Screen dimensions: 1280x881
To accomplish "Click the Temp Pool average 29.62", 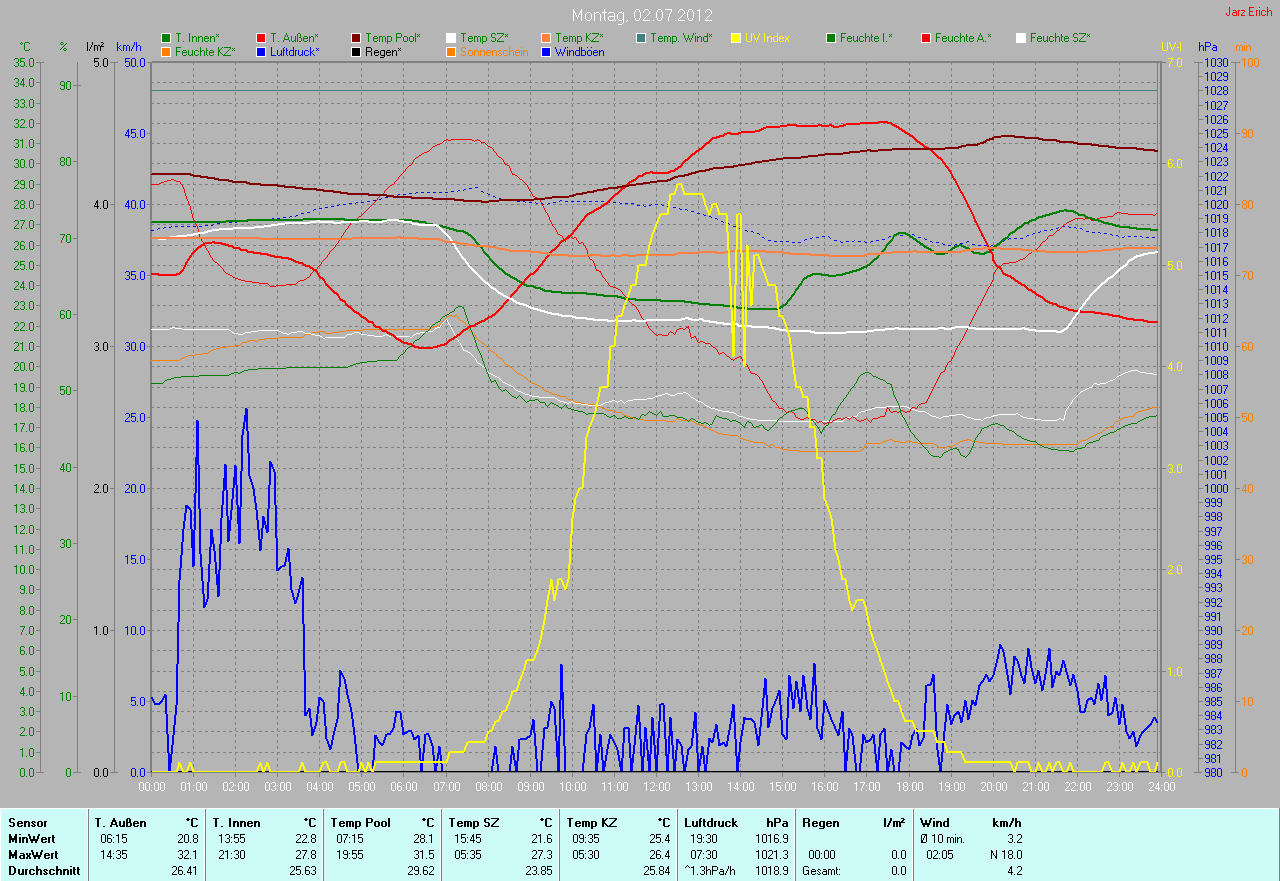I will (x=420, y=871).
